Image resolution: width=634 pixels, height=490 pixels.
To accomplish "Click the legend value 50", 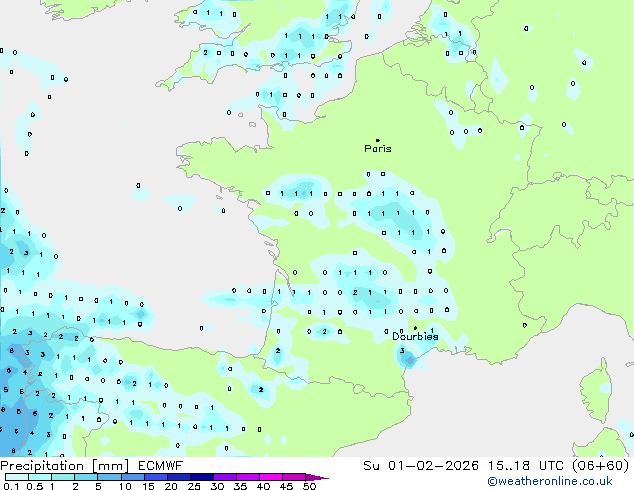I will (309, 486).
